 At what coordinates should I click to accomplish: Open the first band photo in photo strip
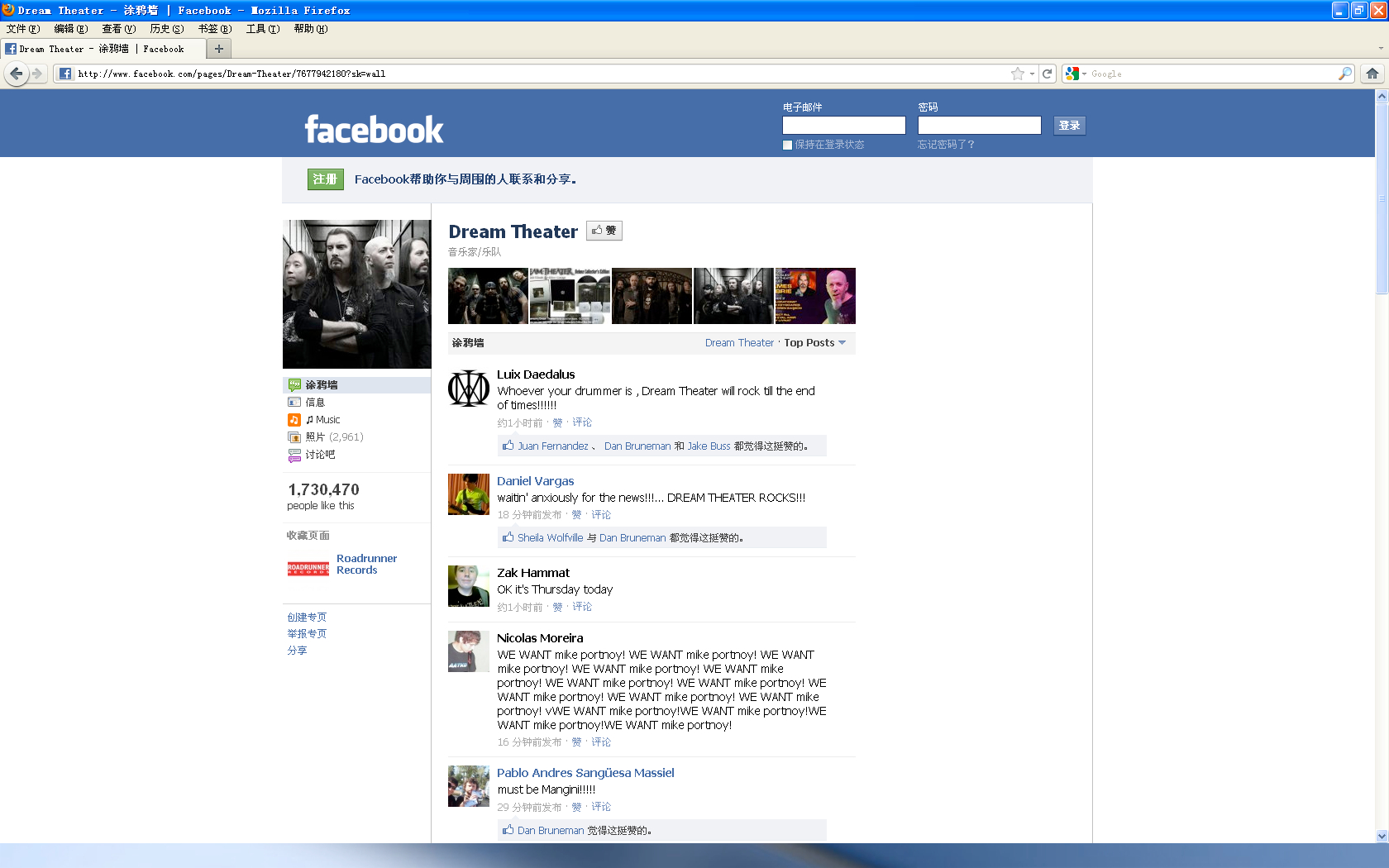(488, 296)
